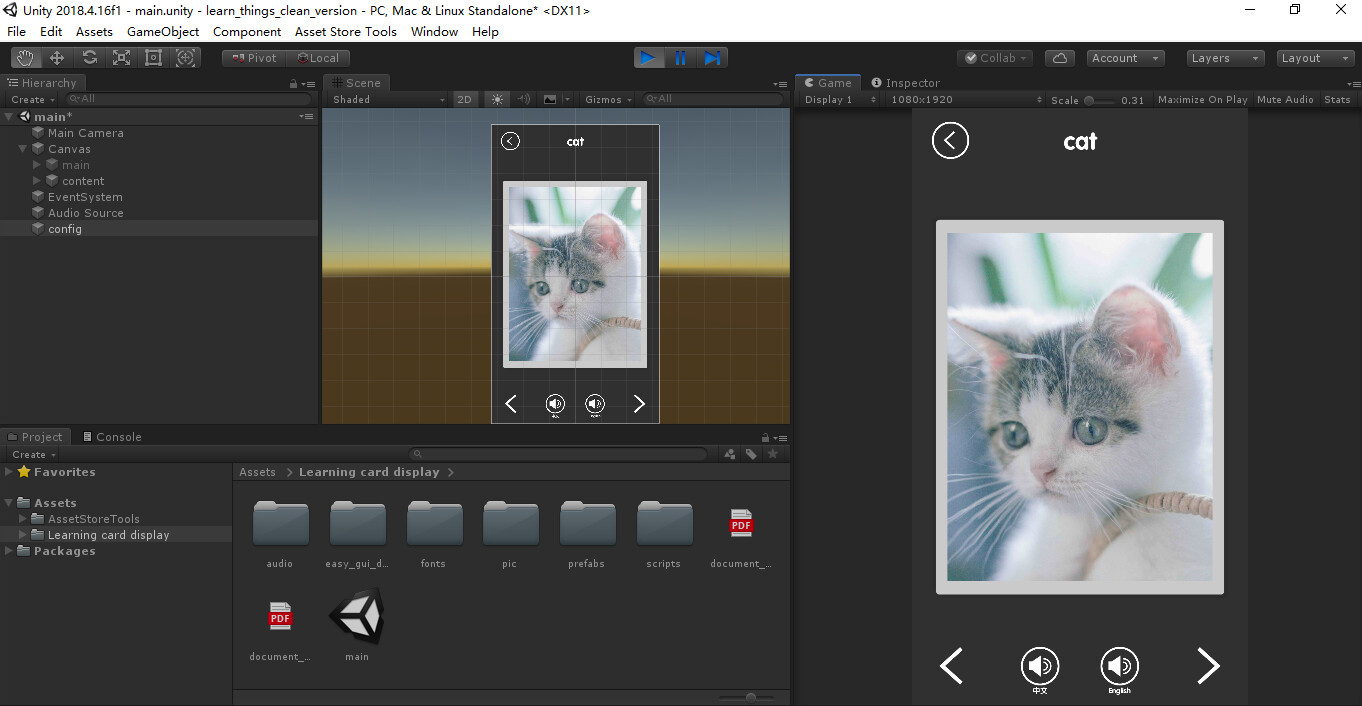Screen dimensions: 1362x706
Task: Switch to the Console tab
Action: point(112,437)
